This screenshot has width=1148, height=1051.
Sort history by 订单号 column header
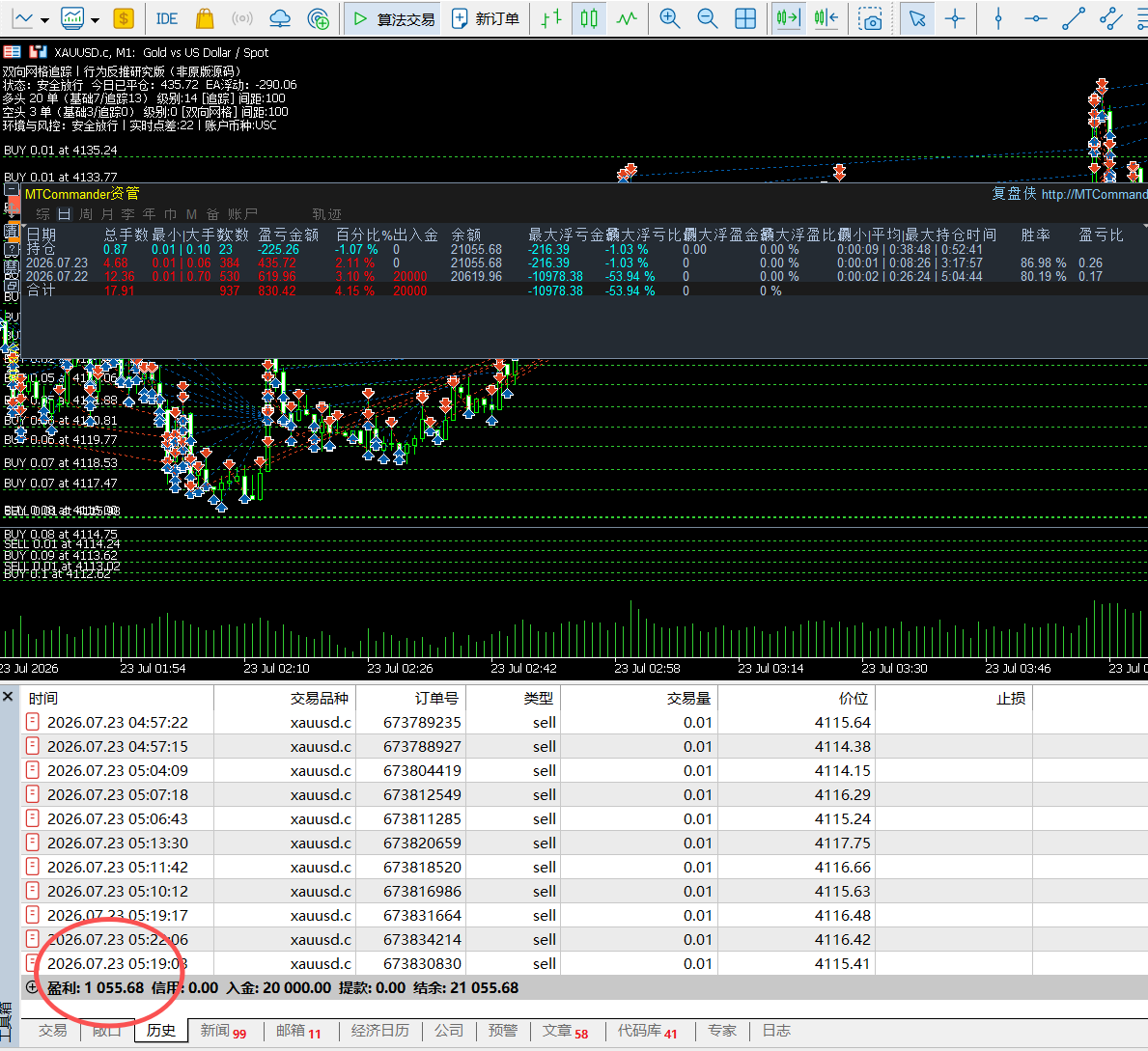410,698
